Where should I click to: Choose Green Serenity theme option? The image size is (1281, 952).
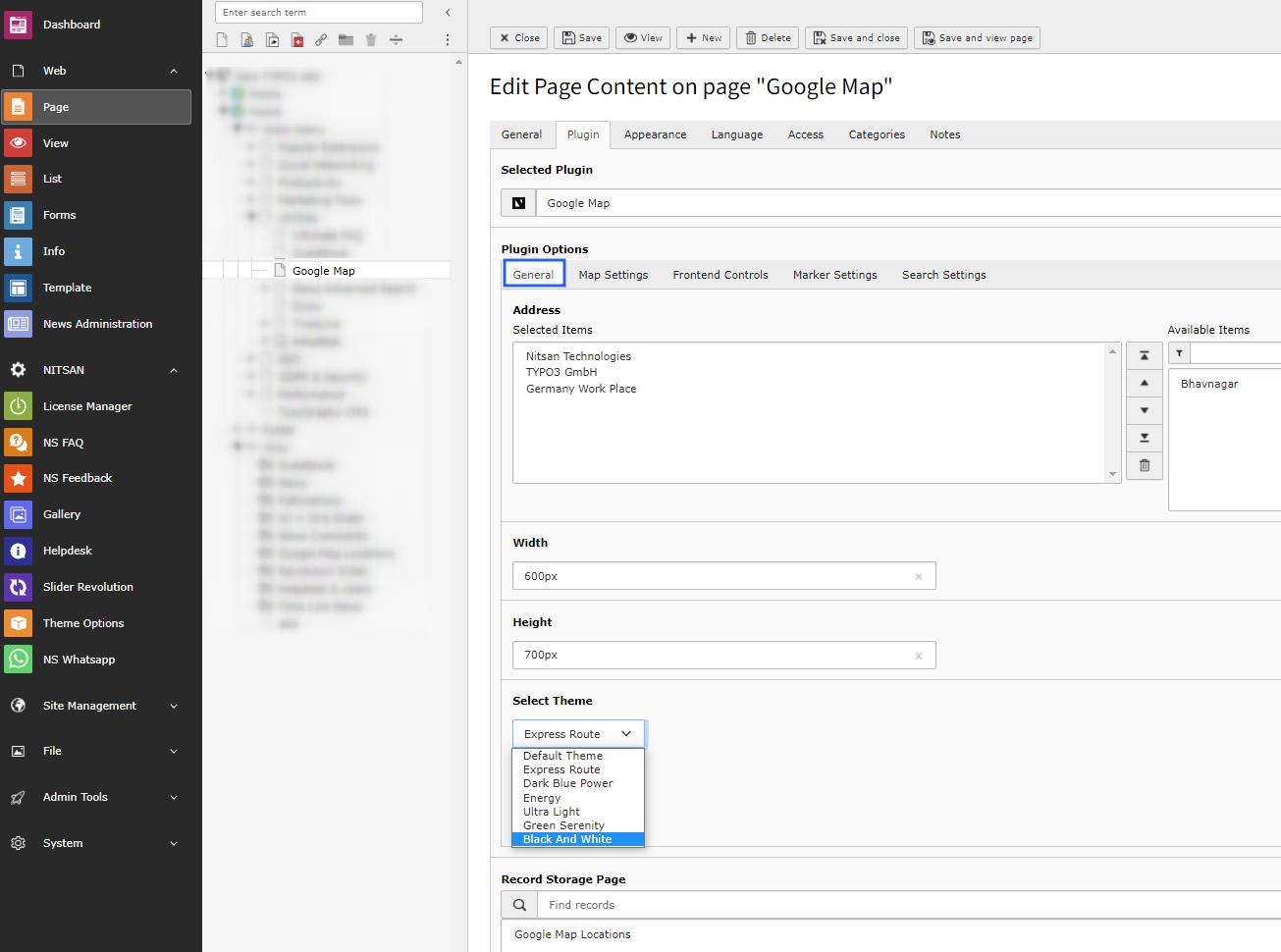point(578,825)
